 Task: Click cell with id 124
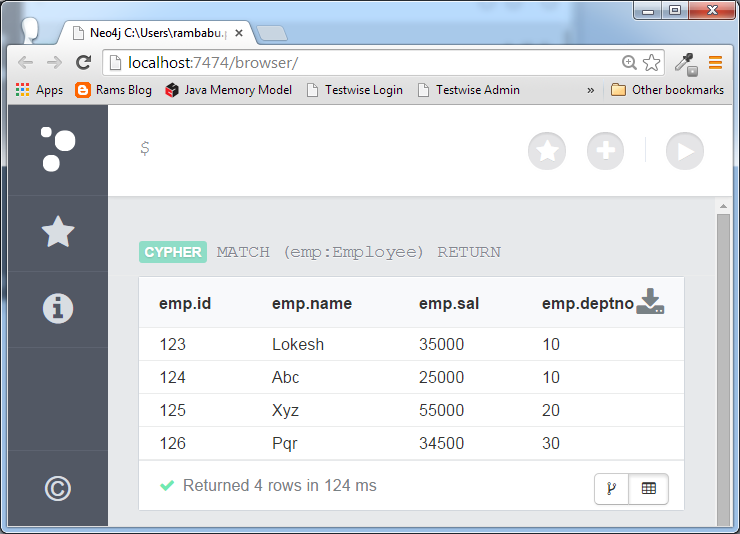[x=173, y=377]
